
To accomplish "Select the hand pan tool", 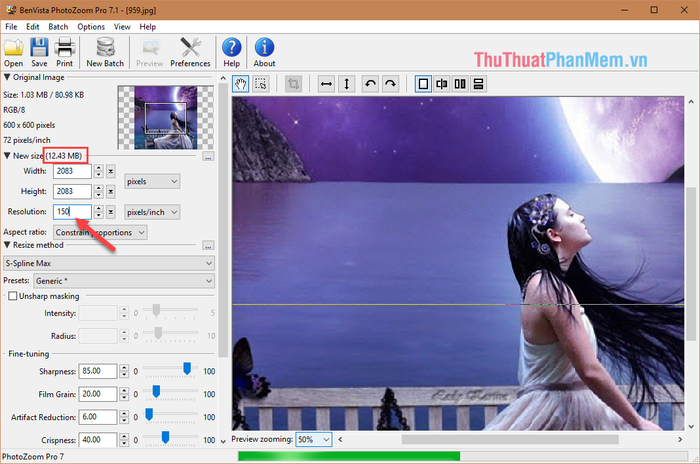I will pyautogui.click(x=241, y=84).
